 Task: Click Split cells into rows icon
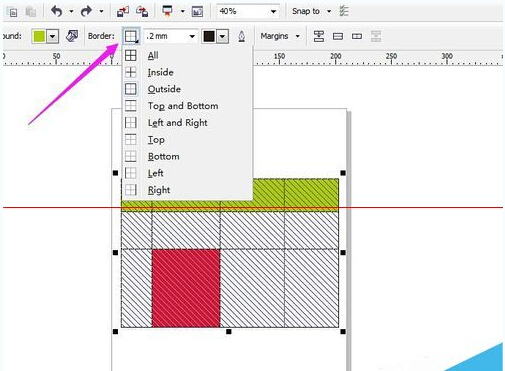(x=338, y=36)
